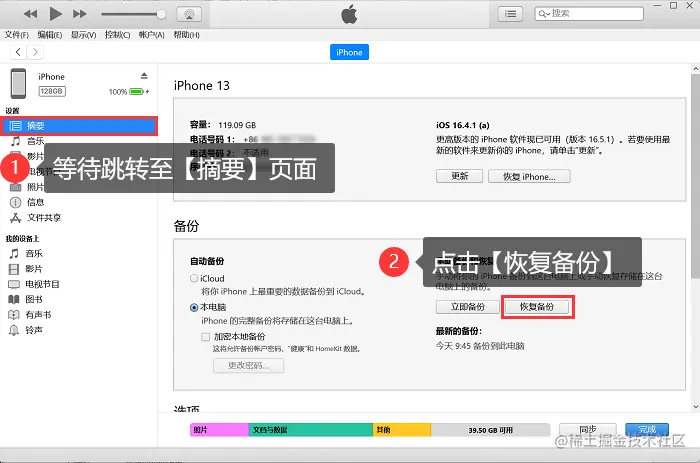Go forward with the right chevron

pyautogui.click(x=35, y=52)
